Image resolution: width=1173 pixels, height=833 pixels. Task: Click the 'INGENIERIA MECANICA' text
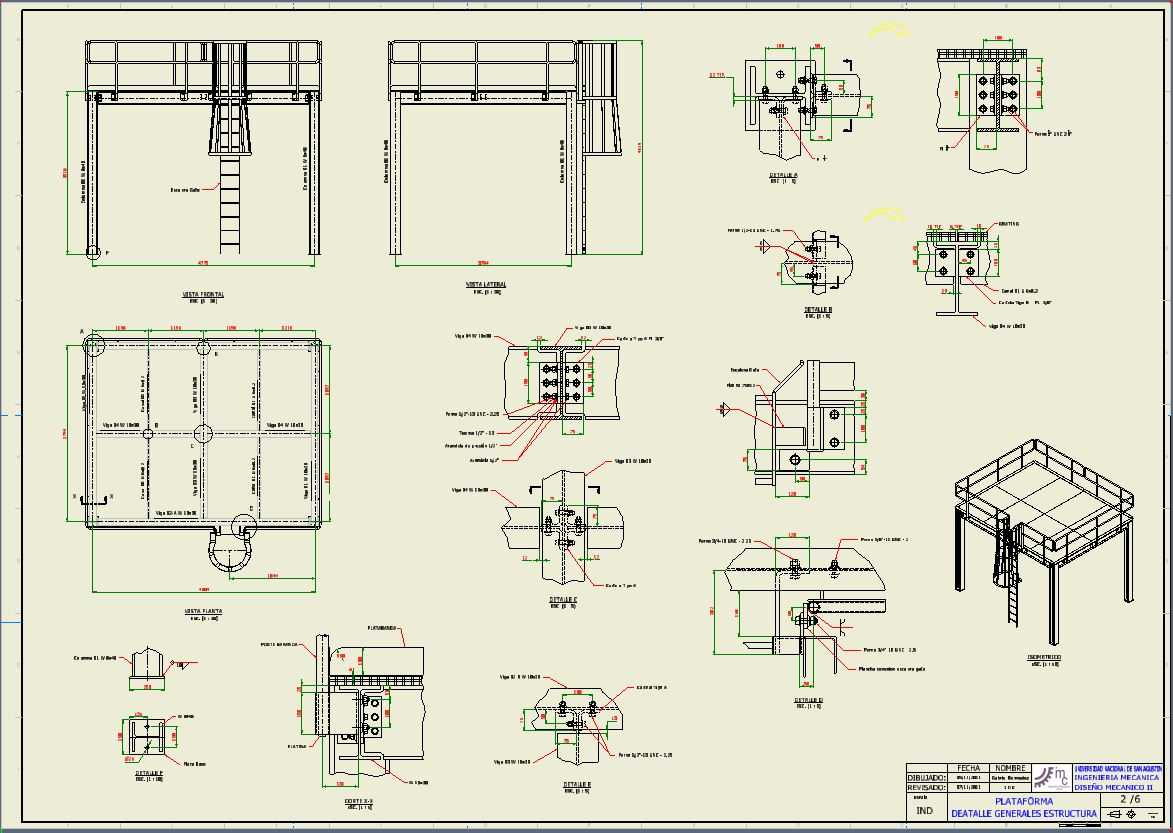(1118, 778)
